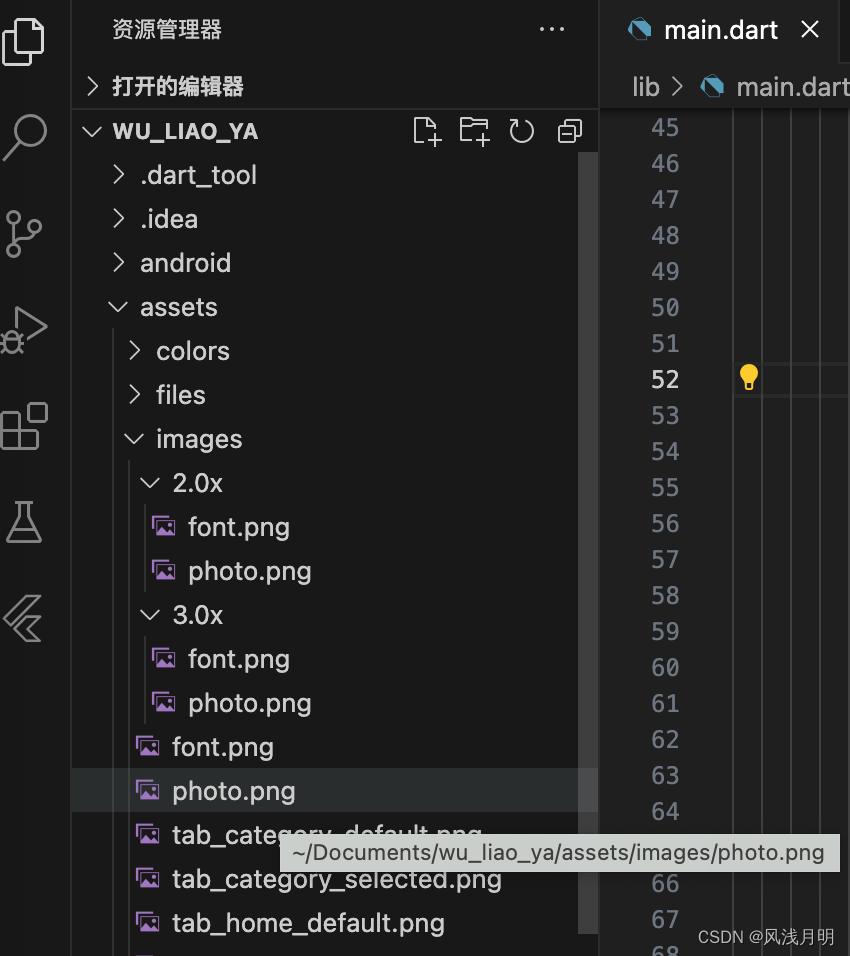Open the Flutter sidebar view
The width and height of the screenshot is (850, 956).
[23, 618]
